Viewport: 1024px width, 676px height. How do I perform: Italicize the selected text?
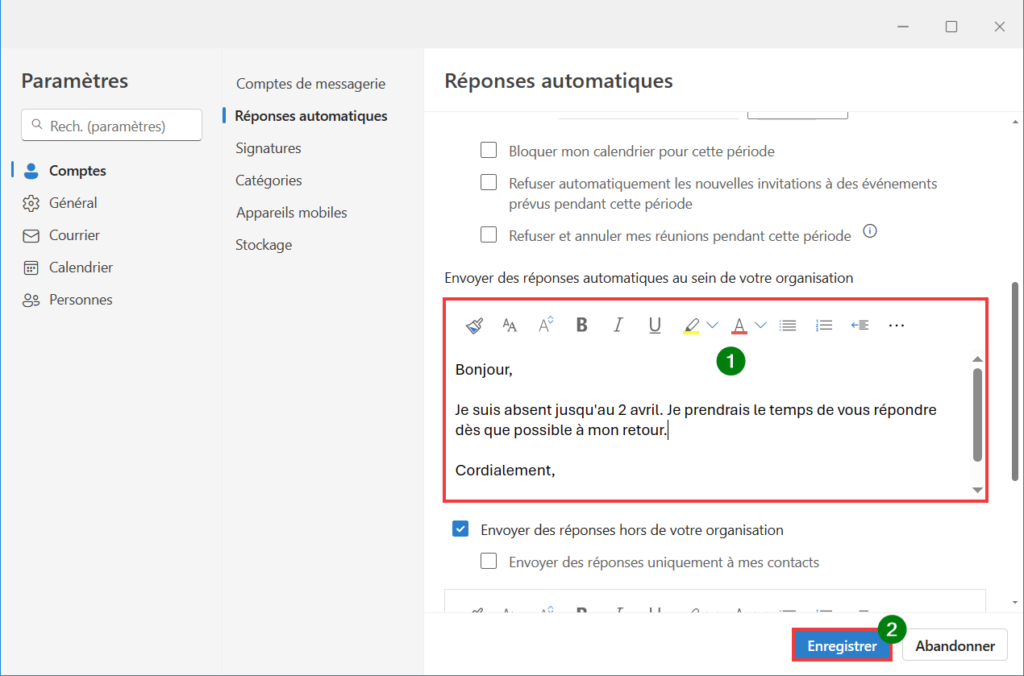point(617,324)
